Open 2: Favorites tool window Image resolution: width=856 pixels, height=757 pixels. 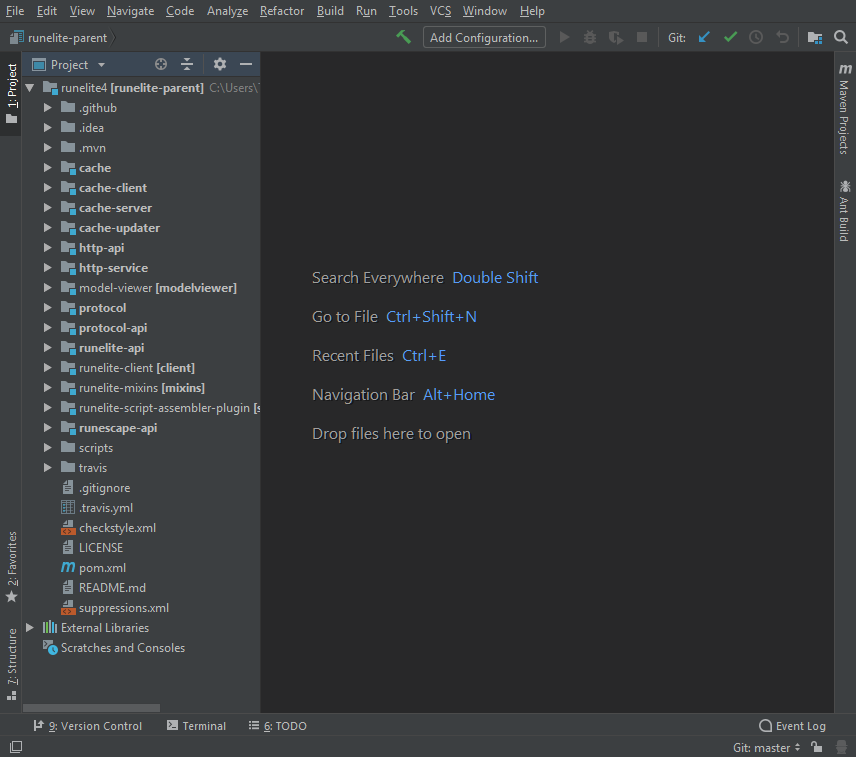point(11,567)
